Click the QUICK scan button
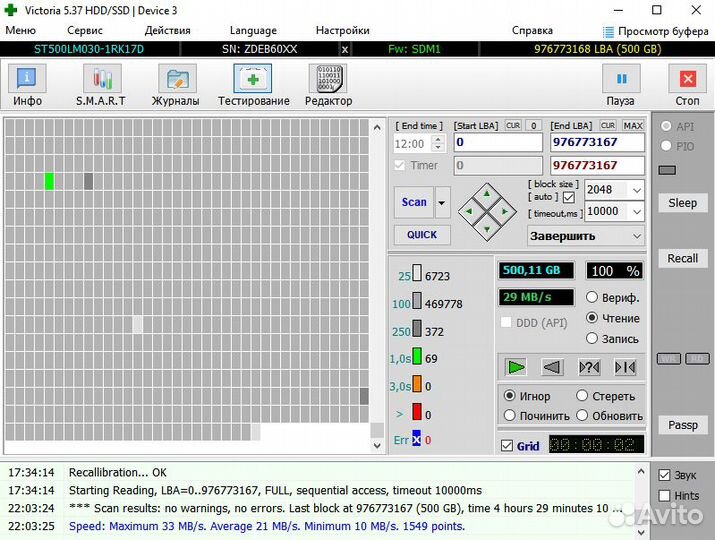Screen dimensions: 715x540 [422, 235]
